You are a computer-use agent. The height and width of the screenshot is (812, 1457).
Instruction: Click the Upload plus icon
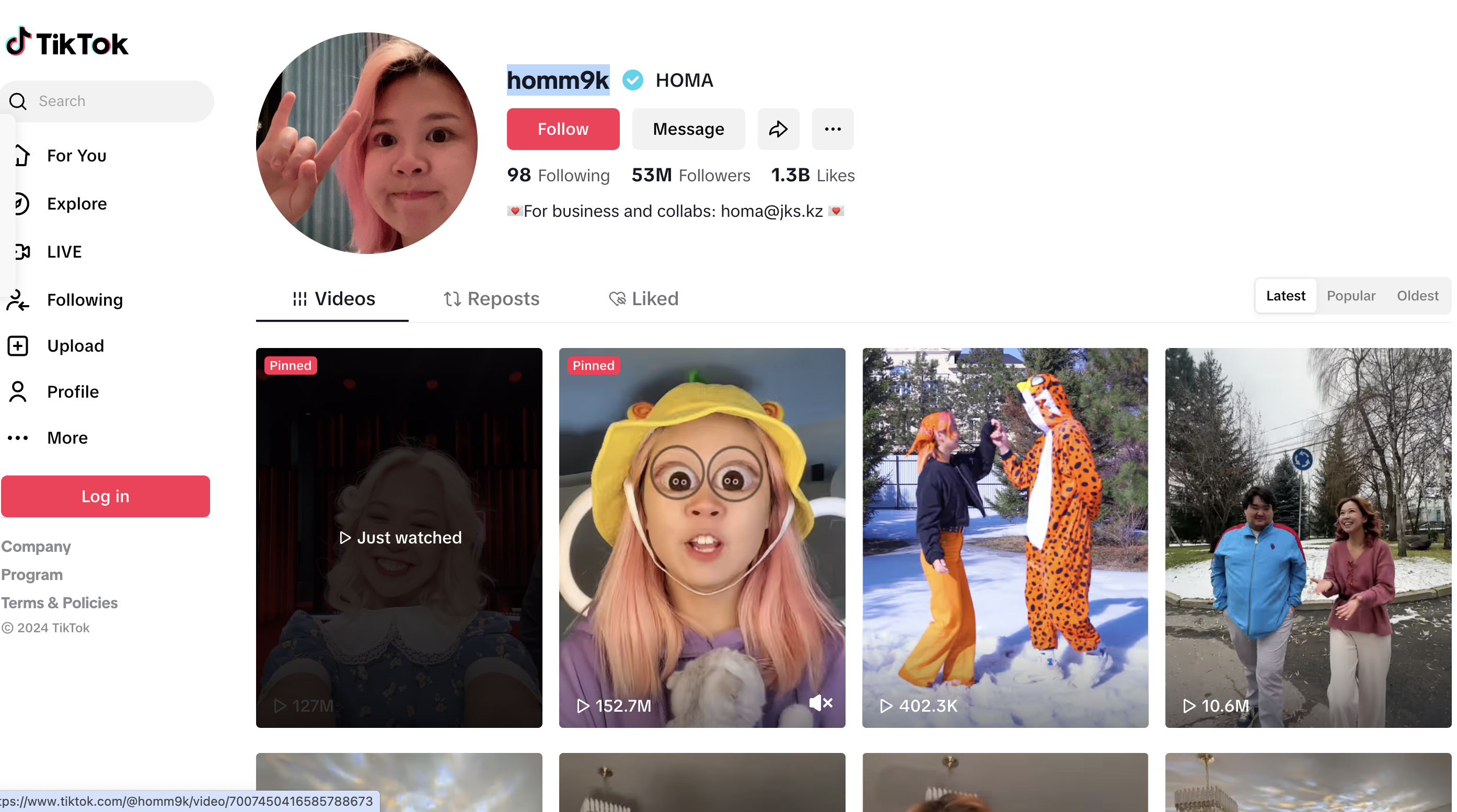(x=18, y=345)
